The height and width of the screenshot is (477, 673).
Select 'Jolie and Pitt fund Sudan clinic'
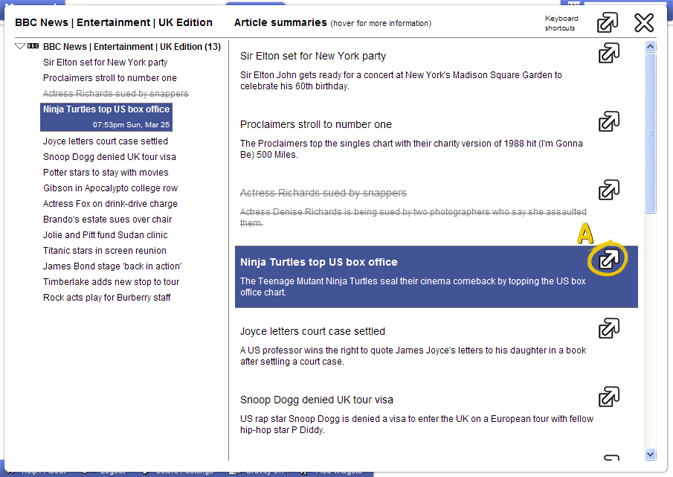(x=105, y=235)
